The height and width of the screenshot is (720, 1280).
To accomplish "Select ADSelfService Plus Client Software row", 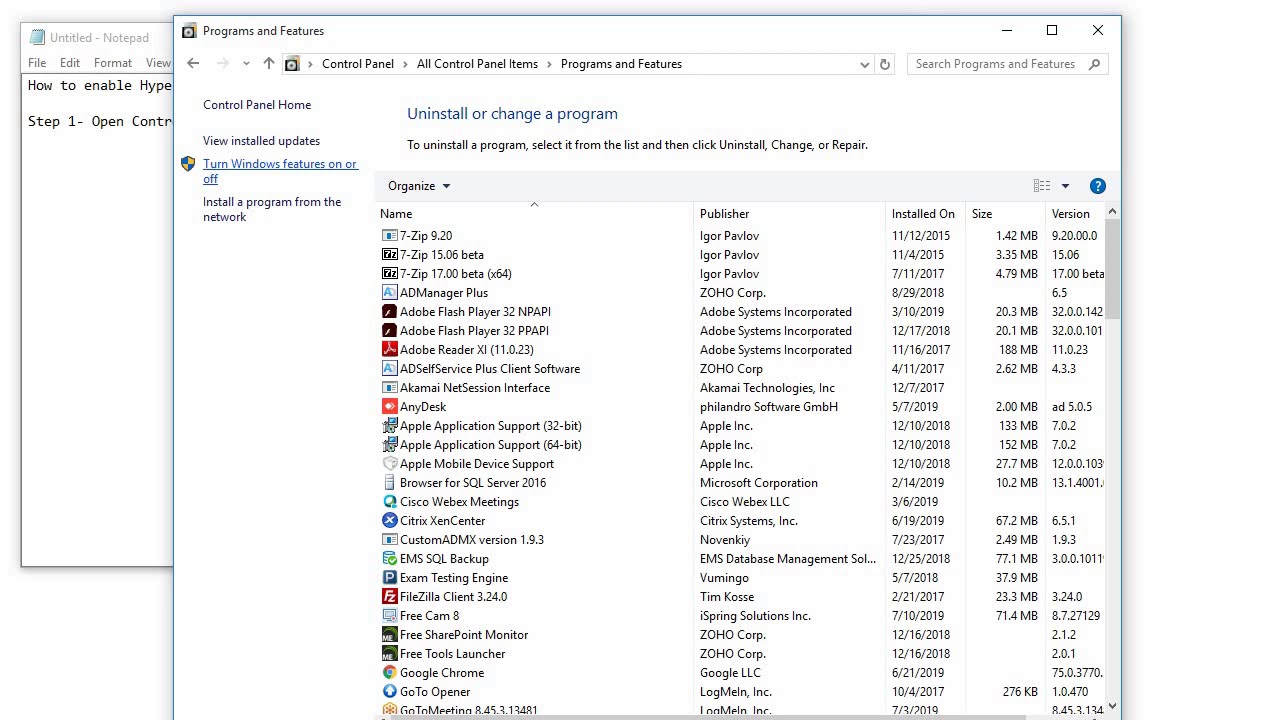I will coord(742,369).
